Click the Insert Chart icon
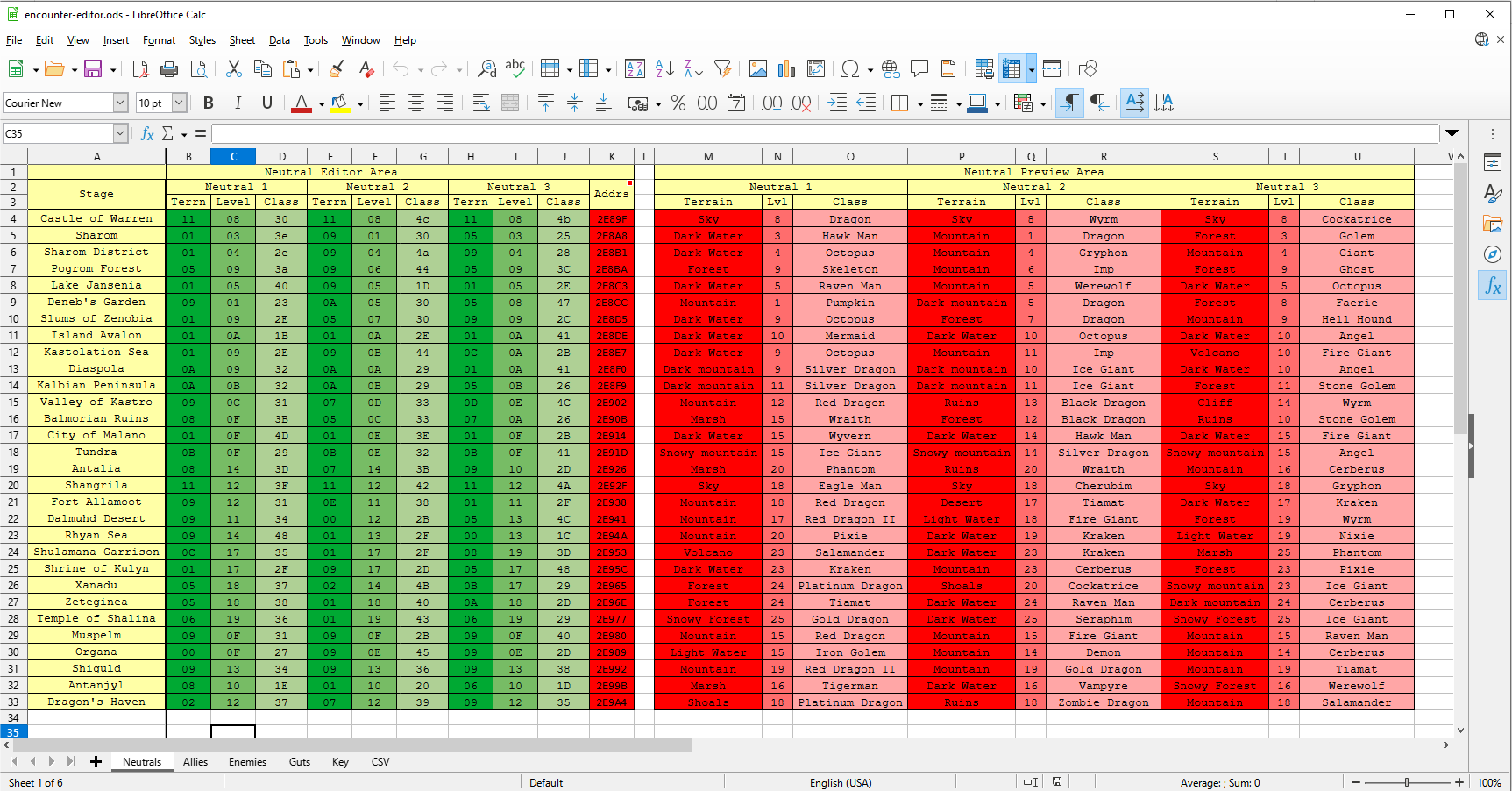The height and width of the screenshot is (791, 1512). [787, 68]
